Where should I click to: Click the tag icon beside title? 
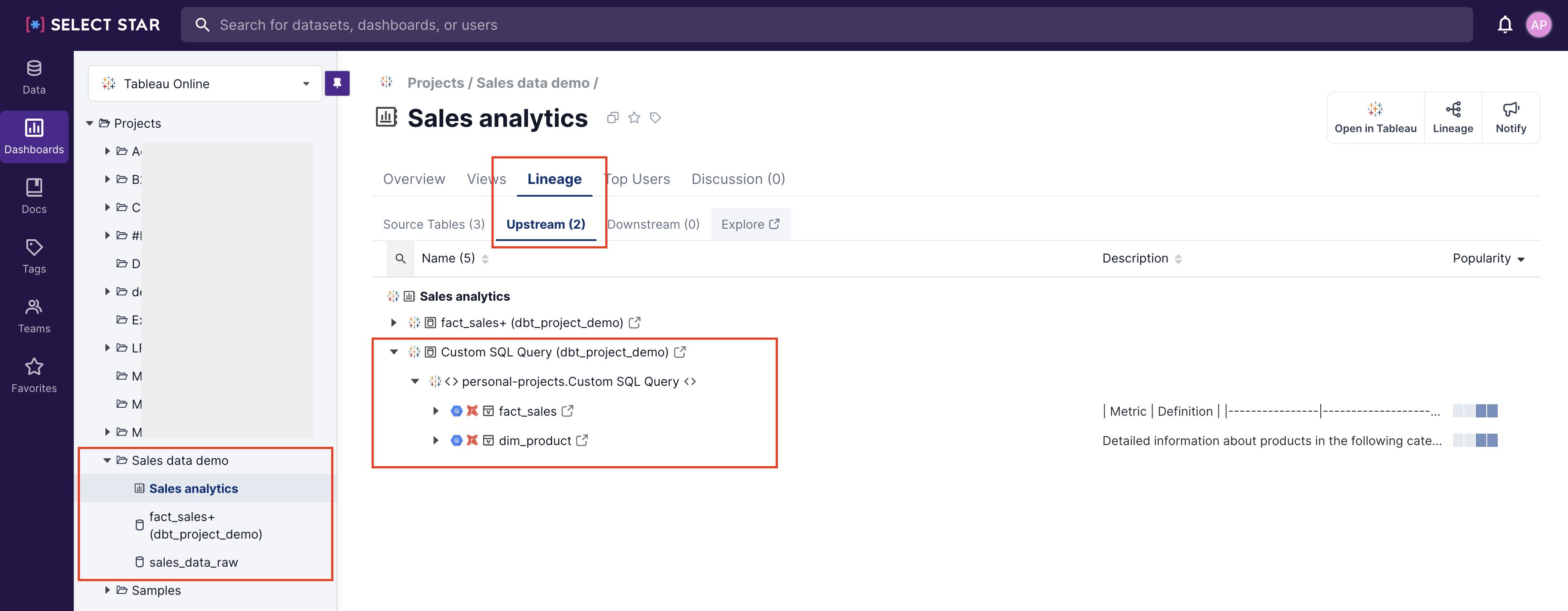click(655, 118)
